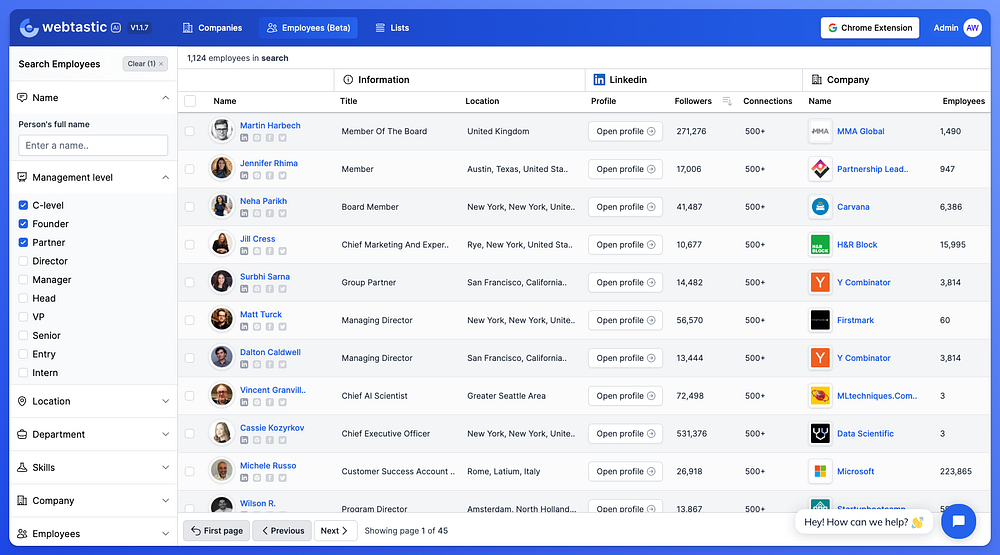
Task: Uncheck the C-level management checkbox
Action: (23, 205)
